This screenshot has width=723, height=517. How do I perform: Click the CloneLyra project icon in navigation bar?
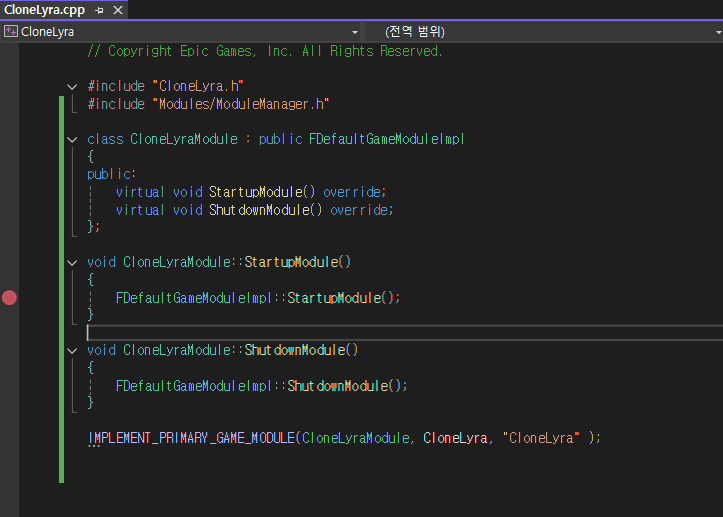[11, 31]
